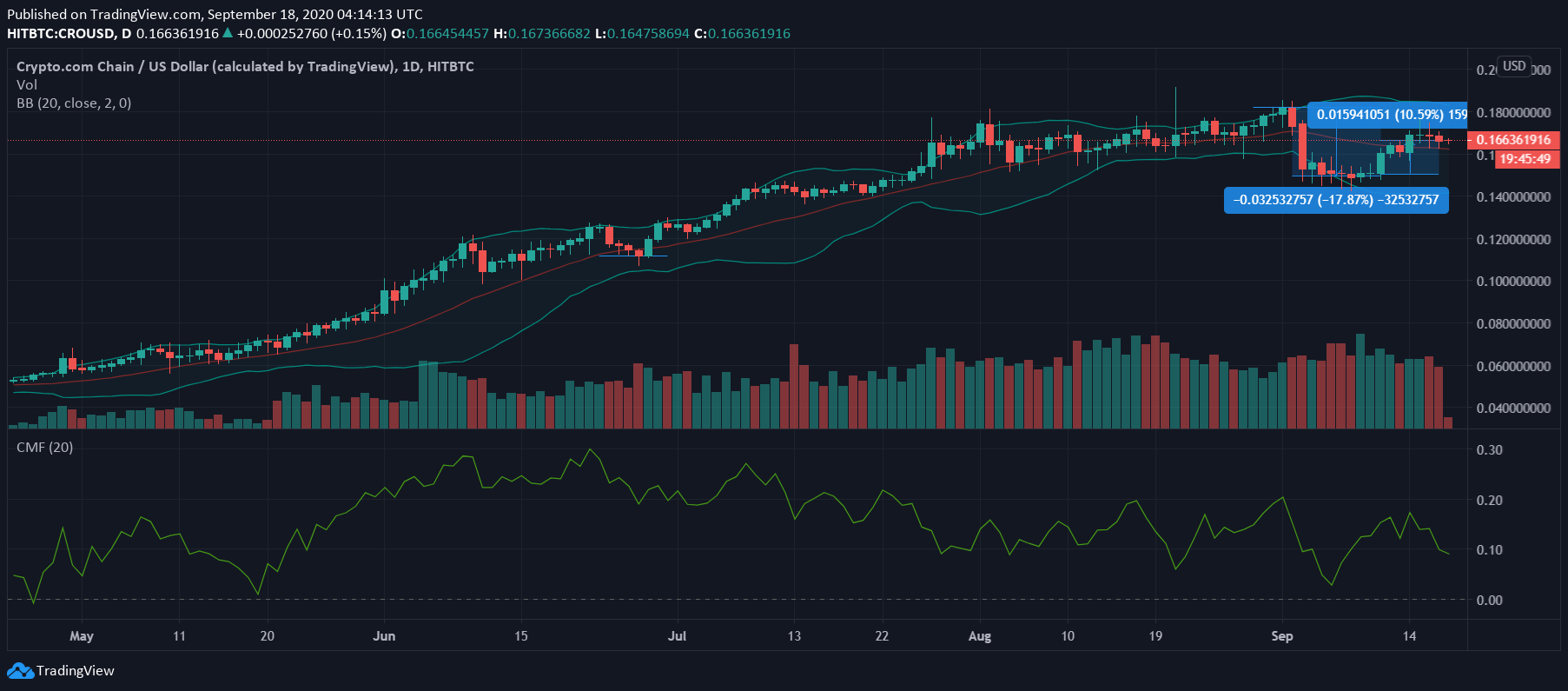The image size is (1568, 691).
Task: Click the -17.87% price range measurement label
Action: coord(1336,200)
